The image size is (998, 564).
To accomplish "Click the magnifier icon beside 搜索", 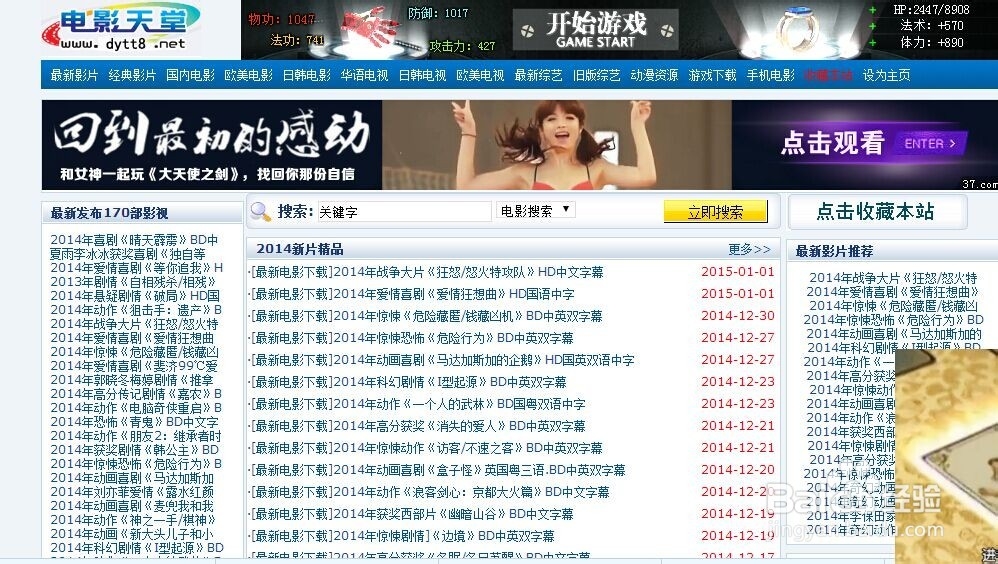I will 260,211.
